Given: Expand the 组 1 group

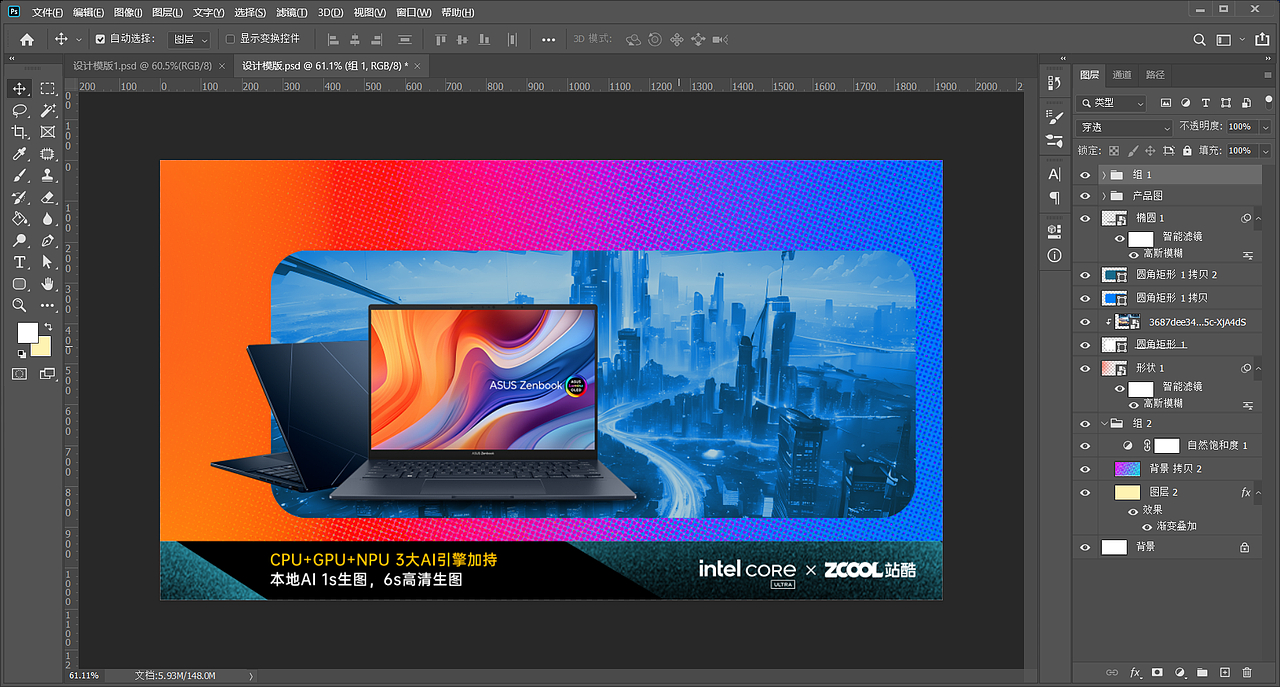Looking at the screenshot, I should (x=1104, y=175).
